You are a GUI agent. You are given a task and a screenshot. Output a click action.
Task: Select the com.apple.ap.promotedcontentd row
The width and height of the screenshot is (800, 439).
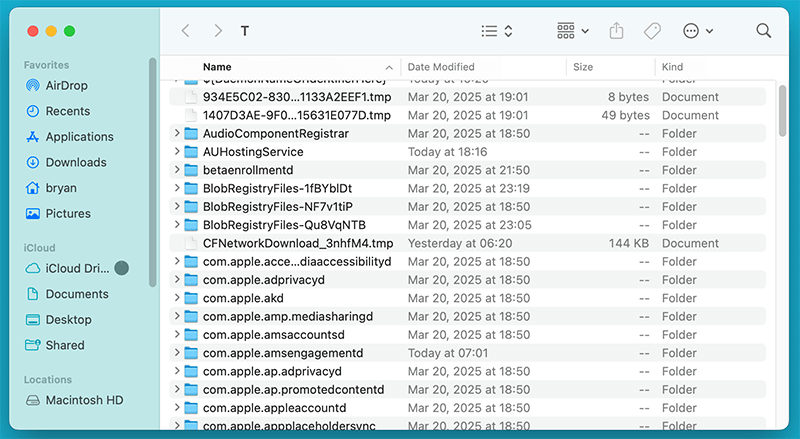coord(467,390)
